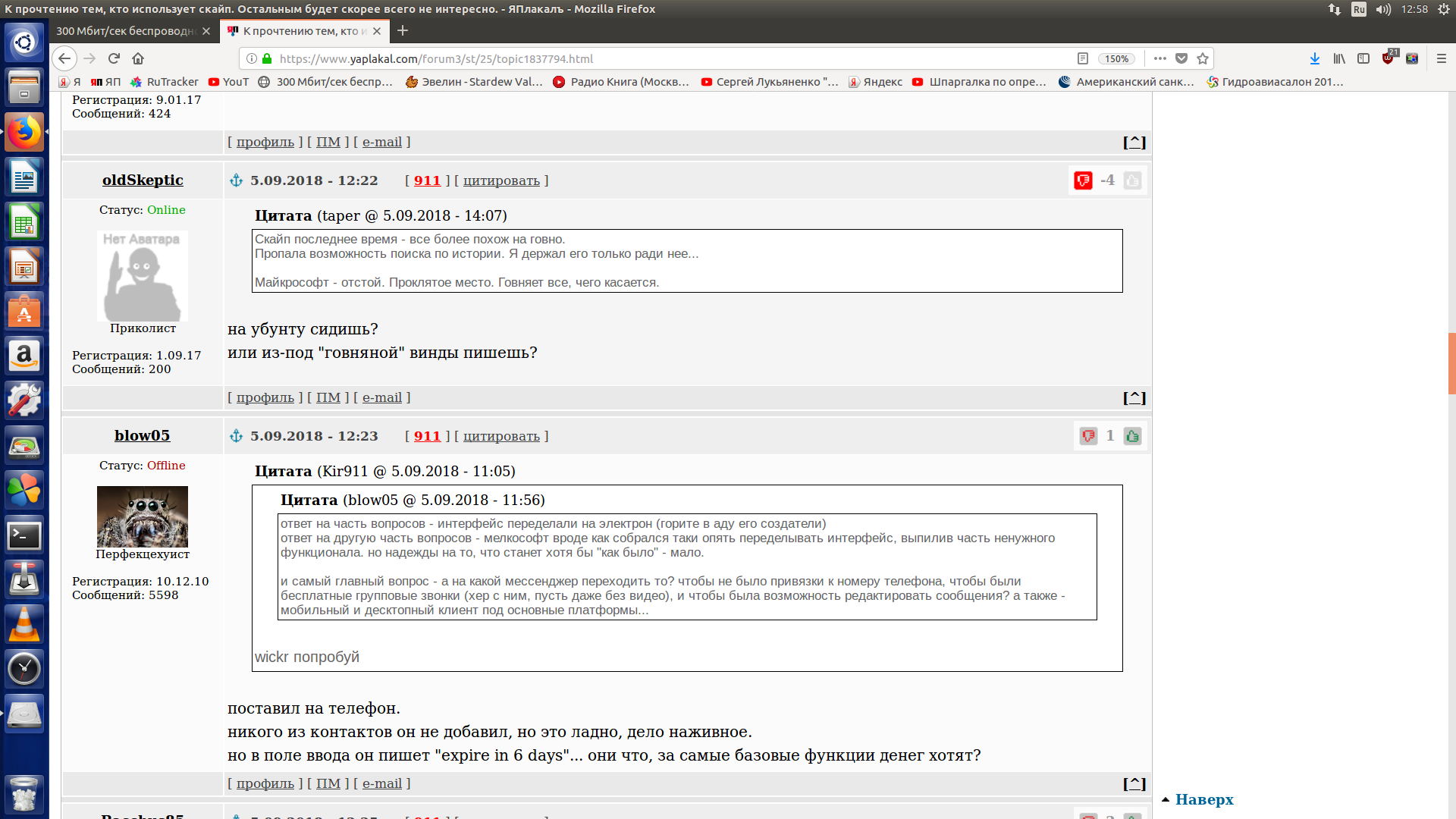Open the Firefox hamburger menu
1456x819 pixels.
click(1442, 58)
